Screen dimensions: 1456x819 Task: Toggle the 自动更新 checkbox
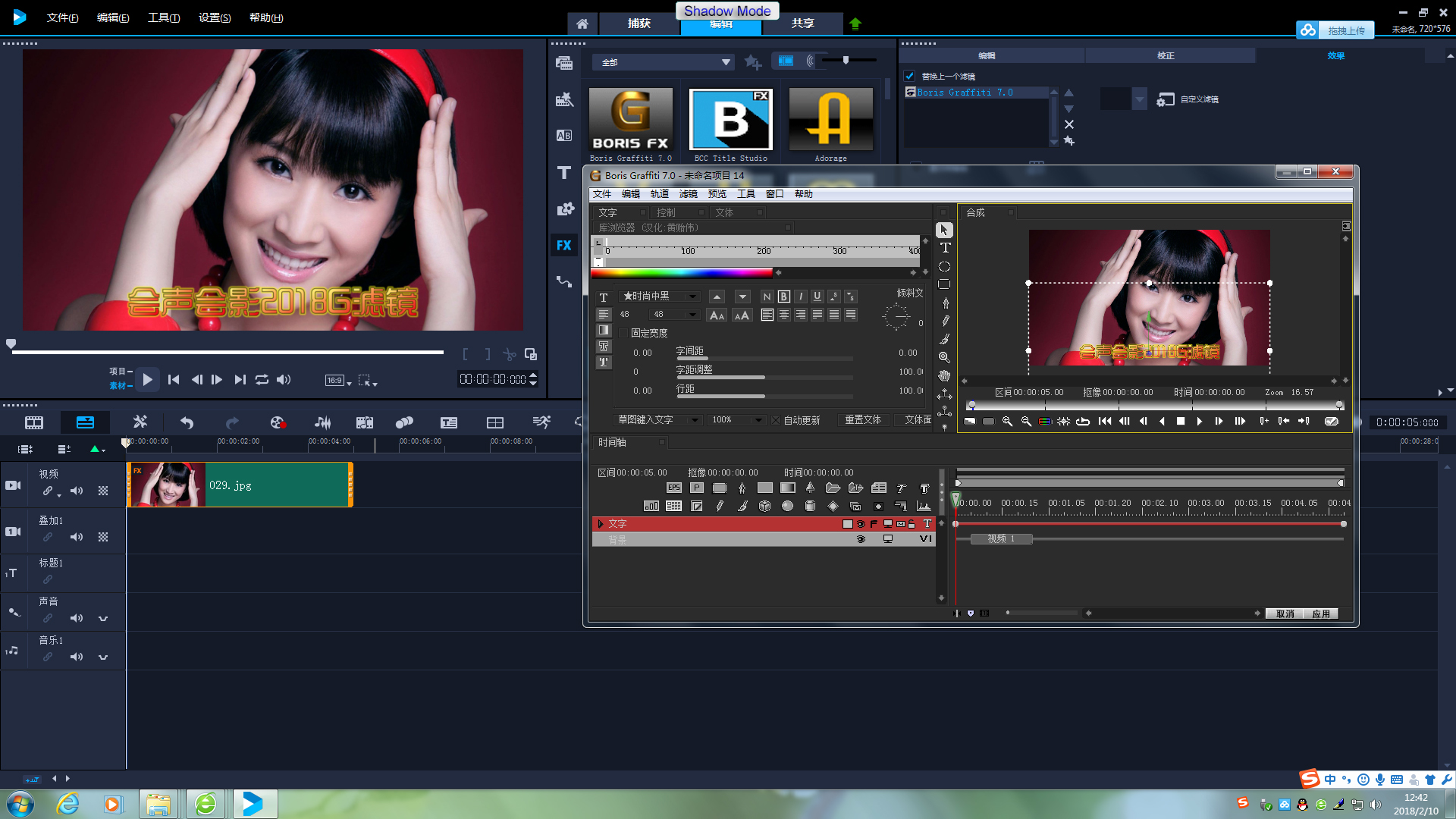pyautogui.click(x=776, y=420)
